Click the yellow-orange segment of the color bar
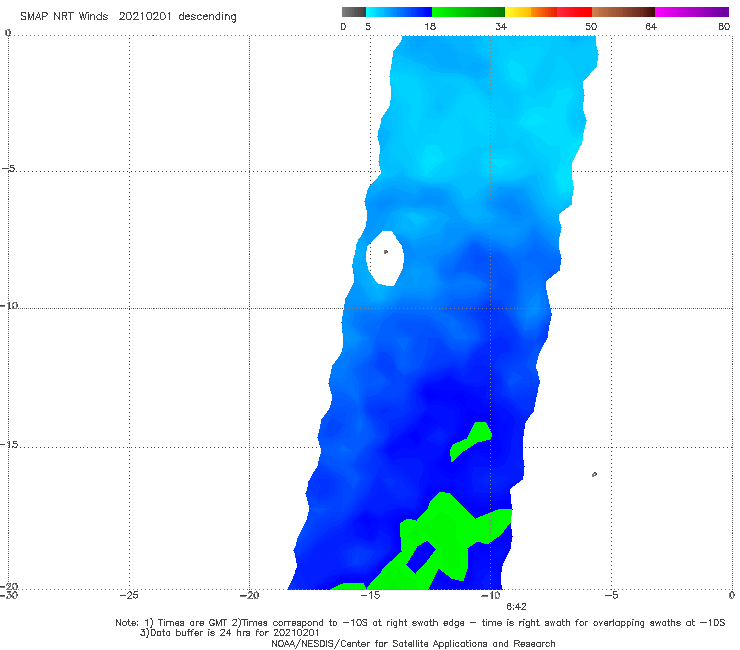This screenshot has width=740, height=650. [x=530, y=12]
